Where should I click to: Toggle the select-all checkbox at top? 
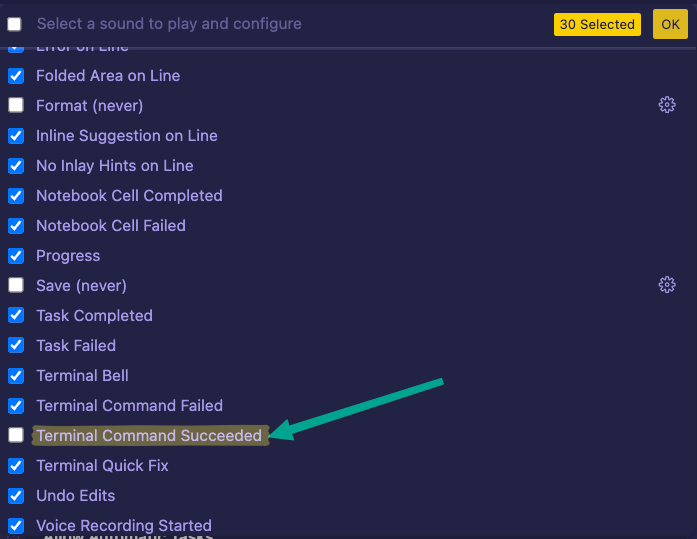pyautogui.click(x=15, y=24)
